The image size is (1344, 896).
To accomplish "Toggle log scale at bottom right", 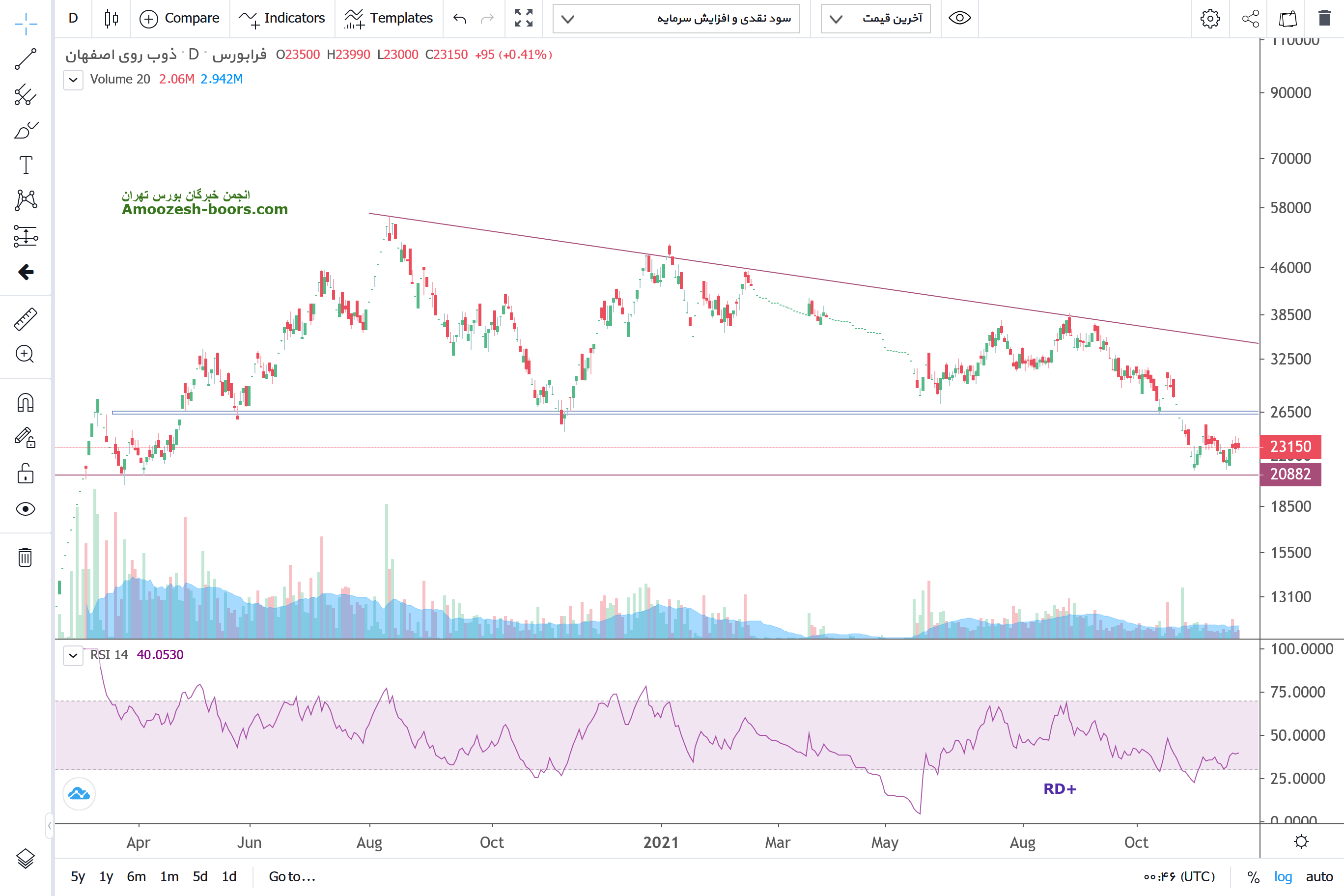I will (1282, 876).
